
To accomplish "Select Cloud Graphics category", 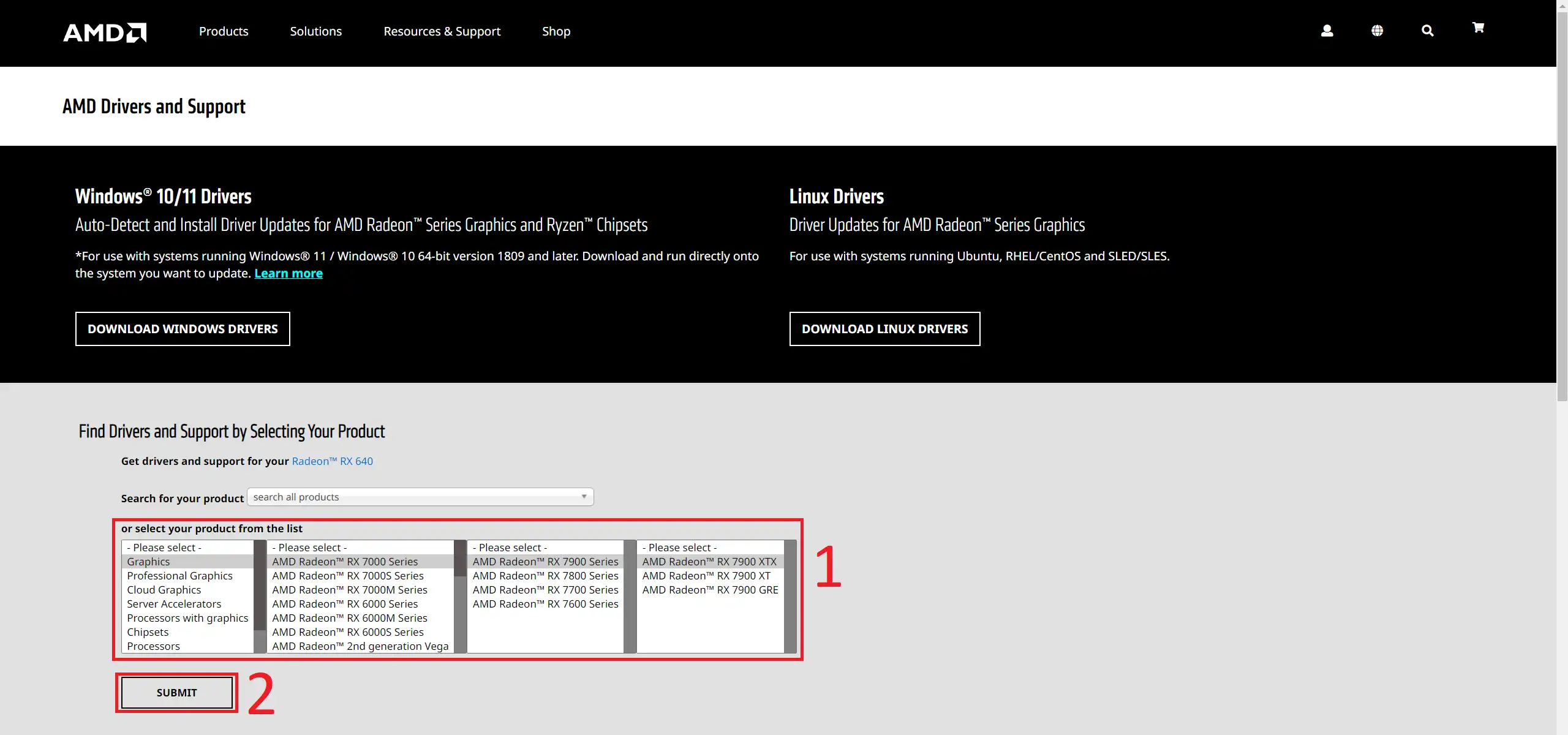I will coord(187,590).
